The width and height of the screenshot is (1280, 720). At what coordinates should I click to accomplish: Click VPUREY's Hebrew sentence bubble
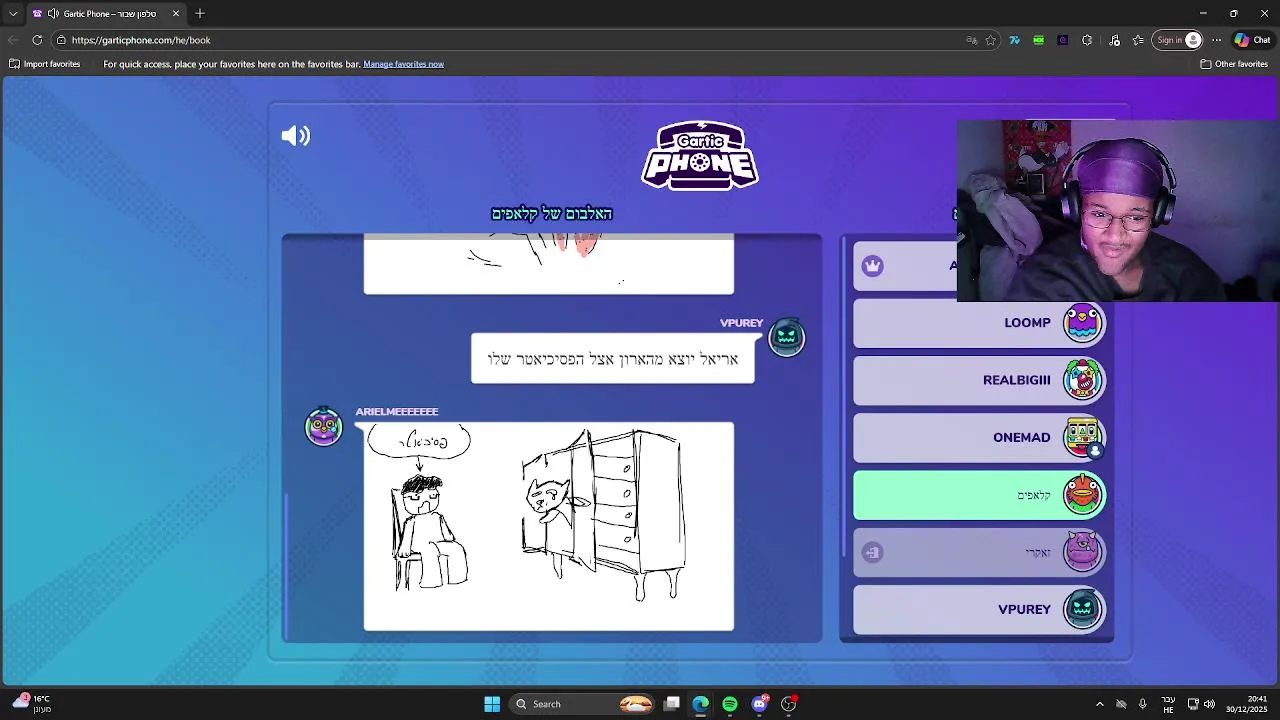point(613,358)
